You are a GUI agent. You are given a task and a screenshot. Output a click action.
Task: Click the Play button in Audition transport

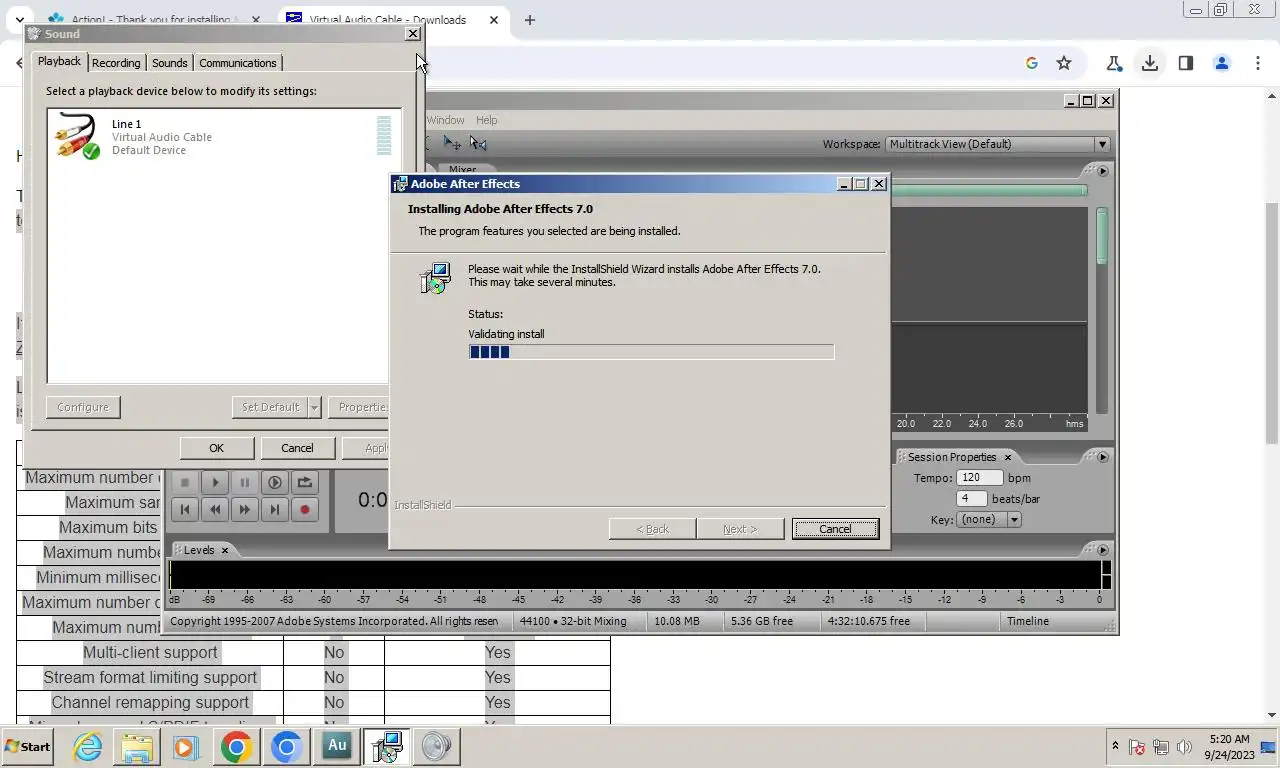point(215,482)
